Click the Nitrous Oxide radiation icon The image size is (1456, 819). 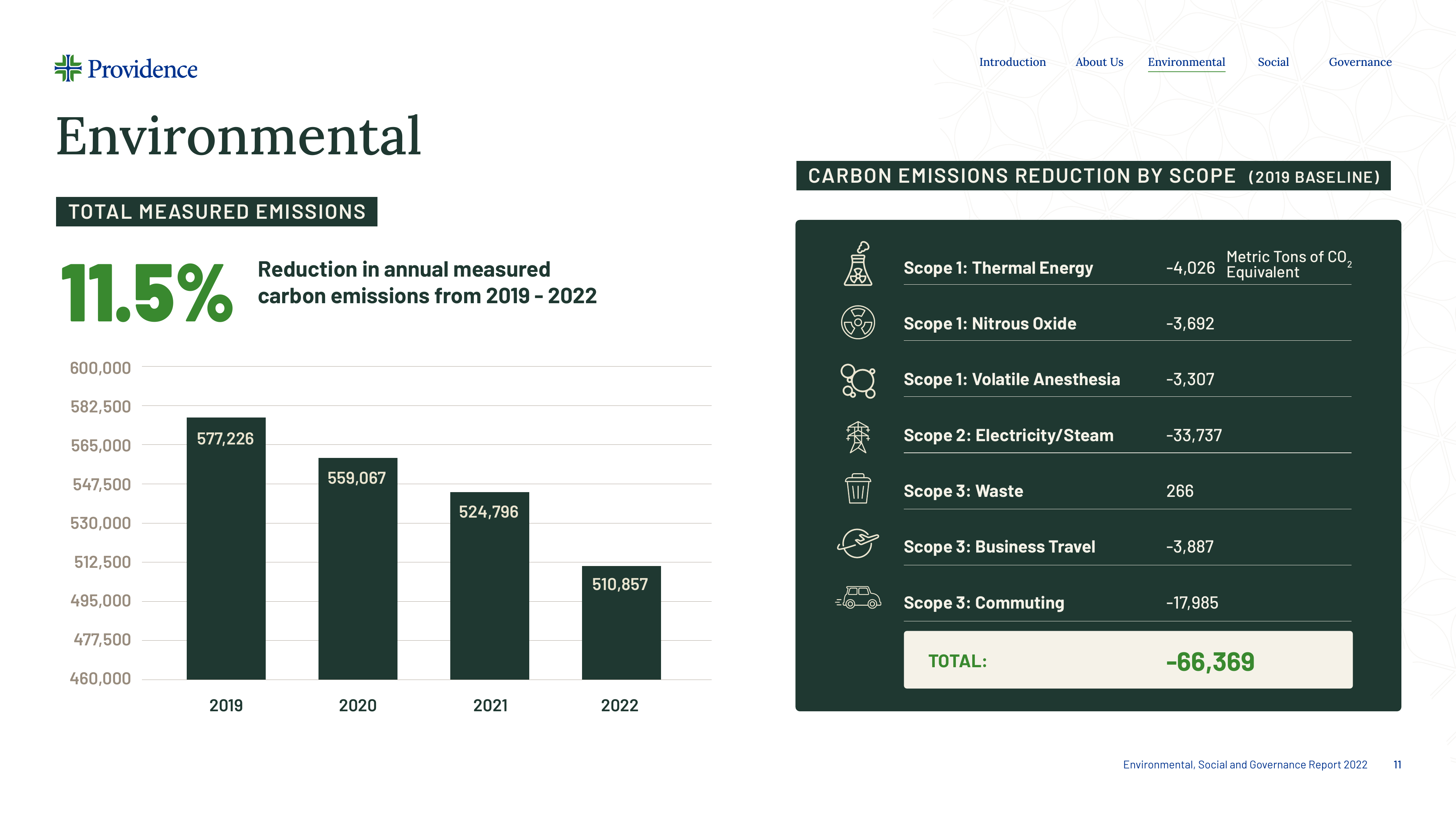click(858, 322)
